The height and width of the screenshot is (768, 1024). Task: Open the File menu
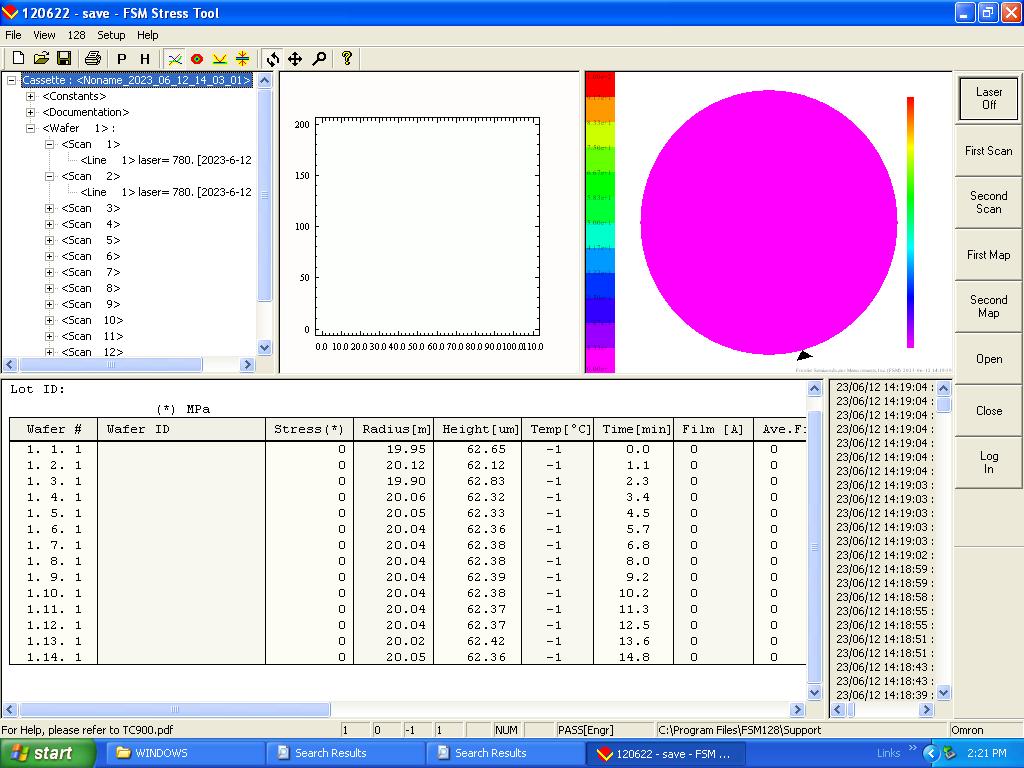click(13, 35)
